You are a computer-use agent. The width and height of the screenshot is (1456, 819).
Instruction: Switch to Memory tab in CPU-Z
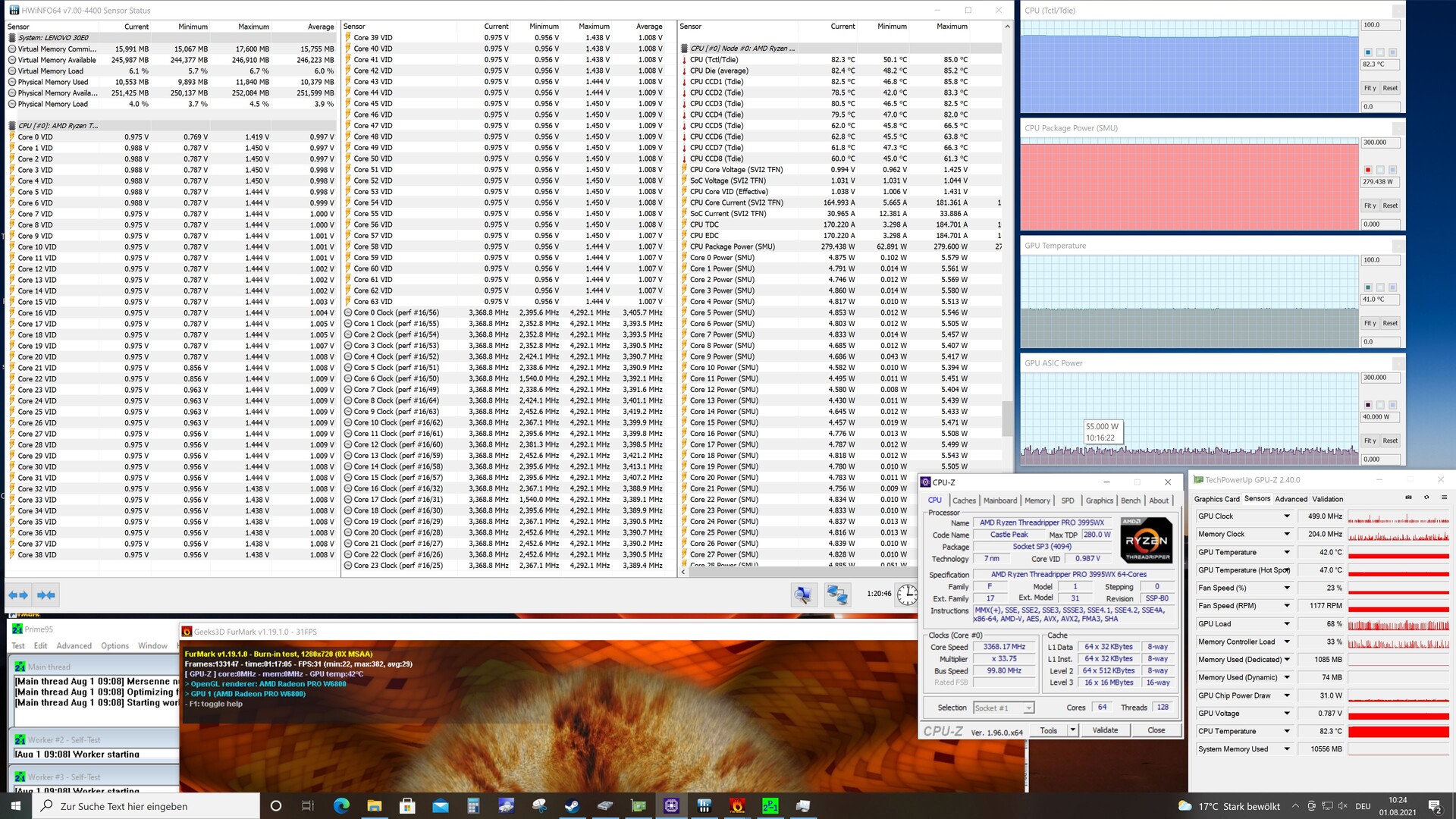(1037, 500)
